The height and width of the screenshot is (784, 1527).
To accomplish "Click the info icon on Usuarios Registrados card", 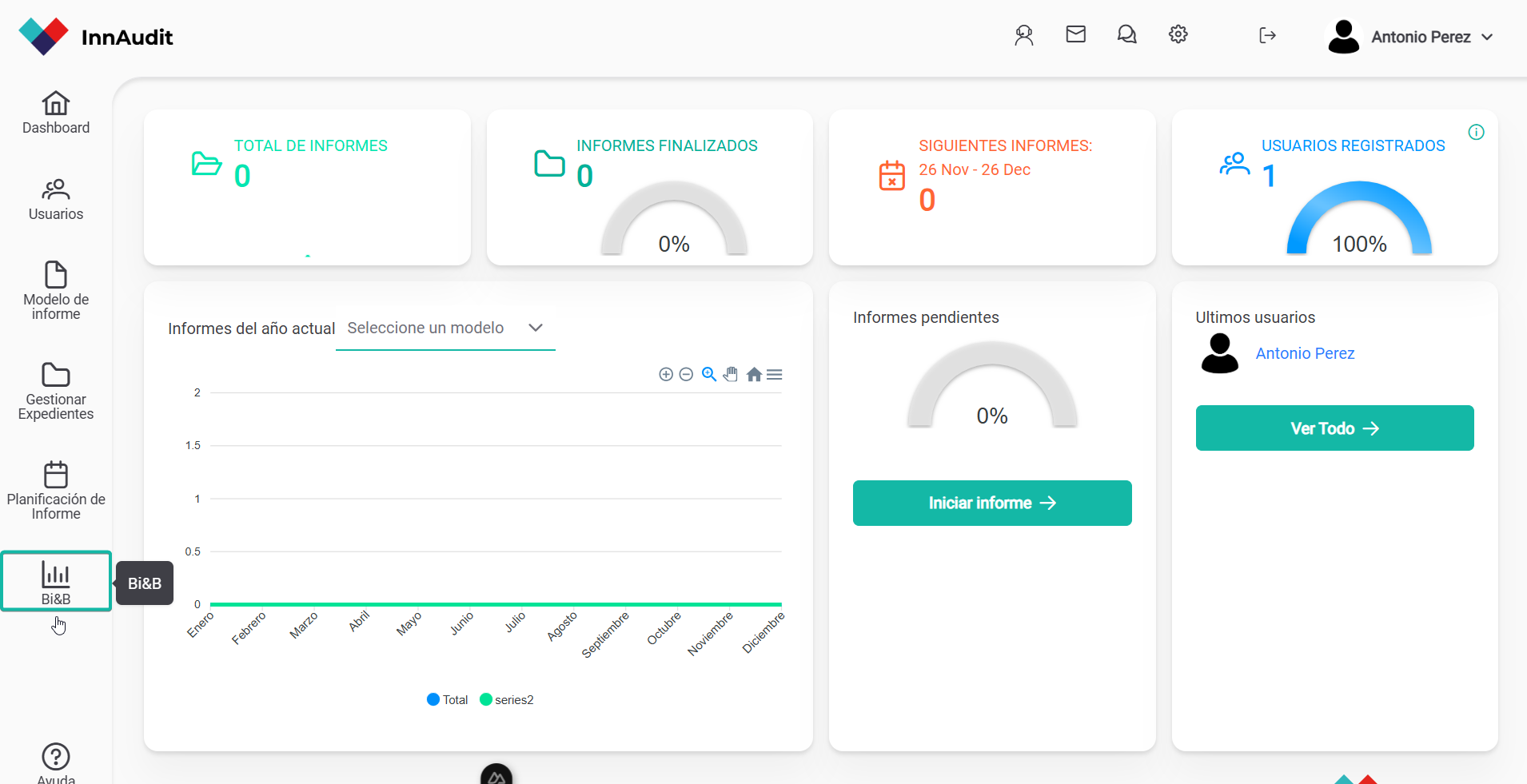I will 1476,133.
